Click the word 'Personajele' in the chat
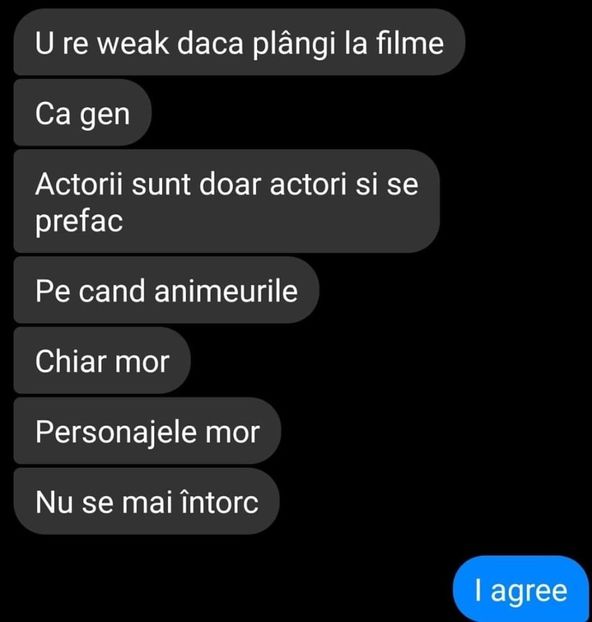Screen dimensions: 592x622 point(115,433)
